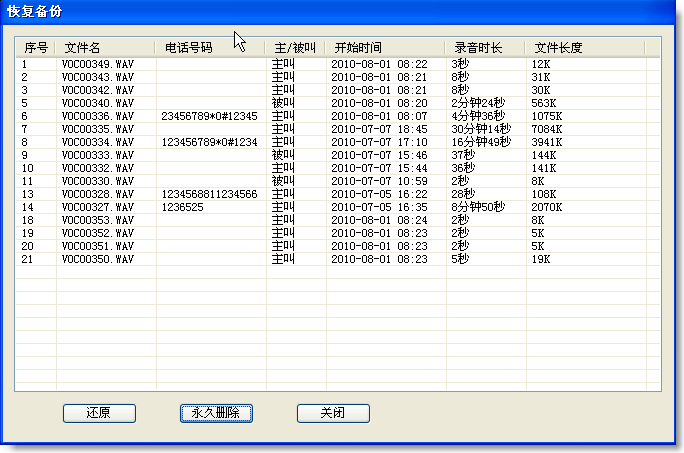Select file VOC00335.WAV
This screenshot has width=684, height=453.
[x=98, y=129]
